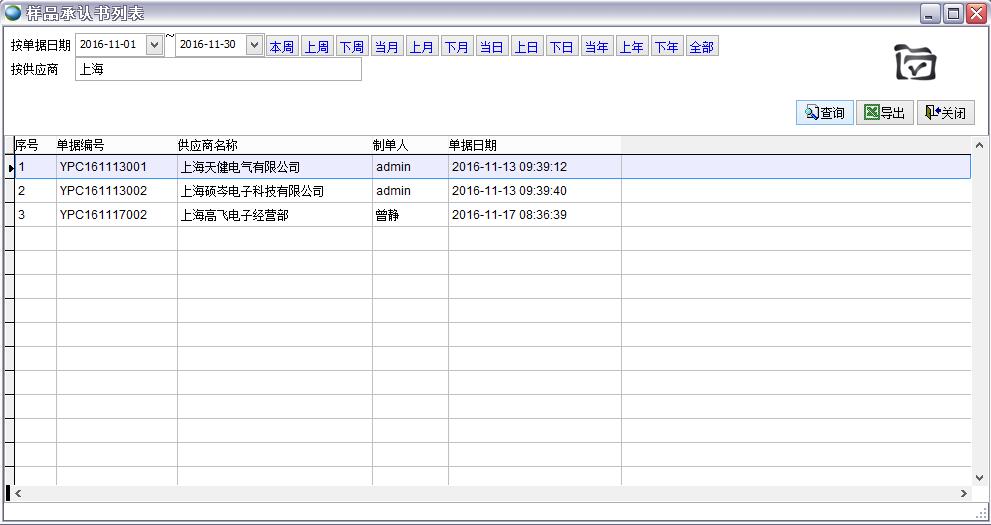Select row YPC161113002
This screenshot has width=991, height=525.
click(x=103, y=191)
